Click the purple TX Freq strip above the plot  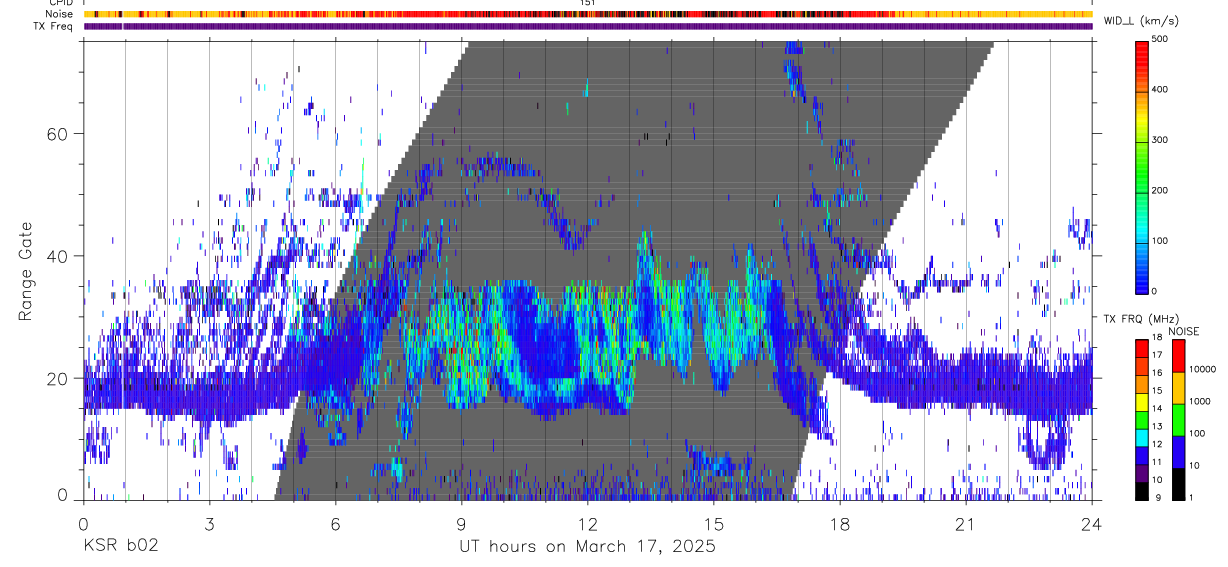pyautogui.click(x=588, y=26)
